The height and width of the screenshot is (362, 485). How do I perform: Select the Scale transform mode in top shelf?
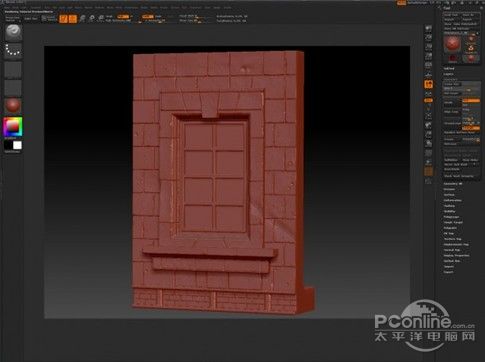[92, 18]
